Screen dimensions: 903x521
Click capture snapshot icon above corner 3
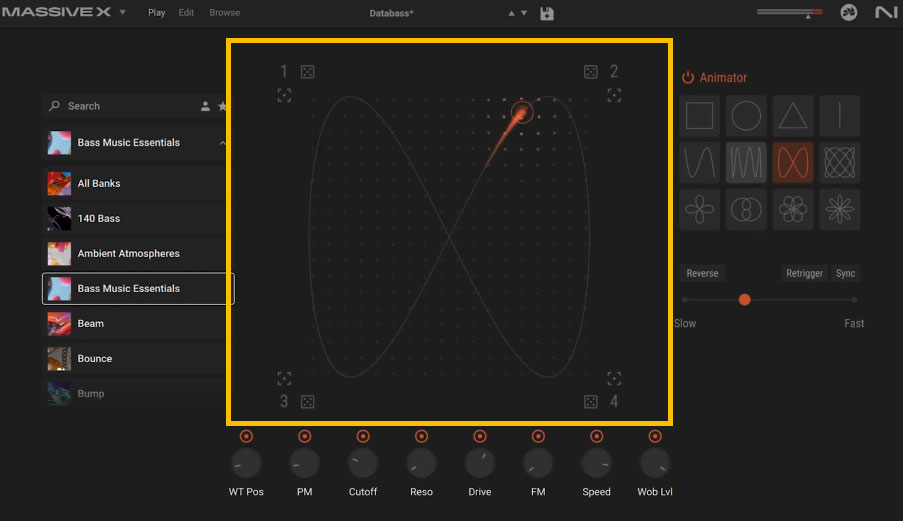click(x=284, y=378)
